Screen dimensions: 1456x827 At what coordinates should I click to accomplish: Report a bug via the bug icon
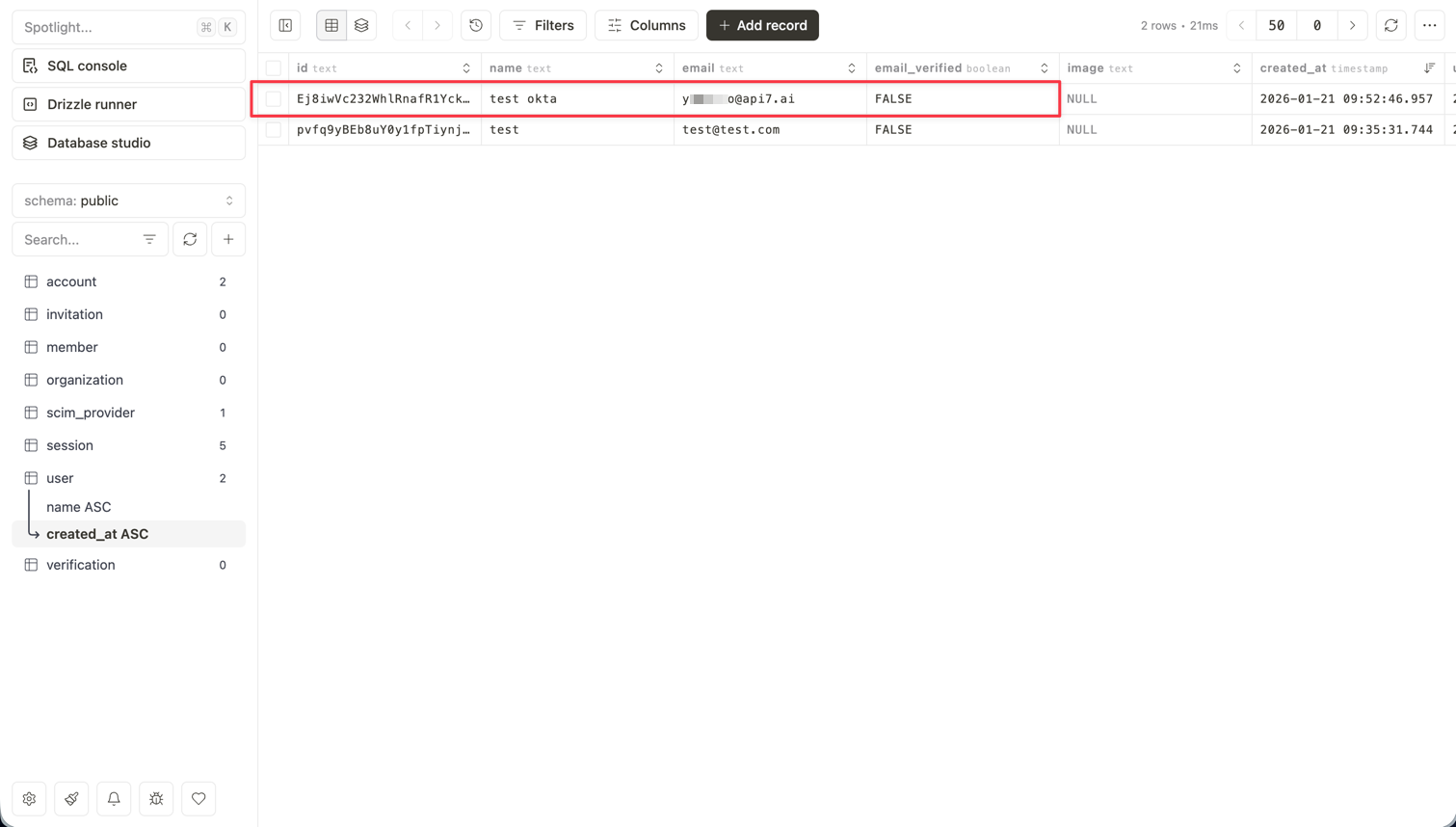[x=156, y=798]
